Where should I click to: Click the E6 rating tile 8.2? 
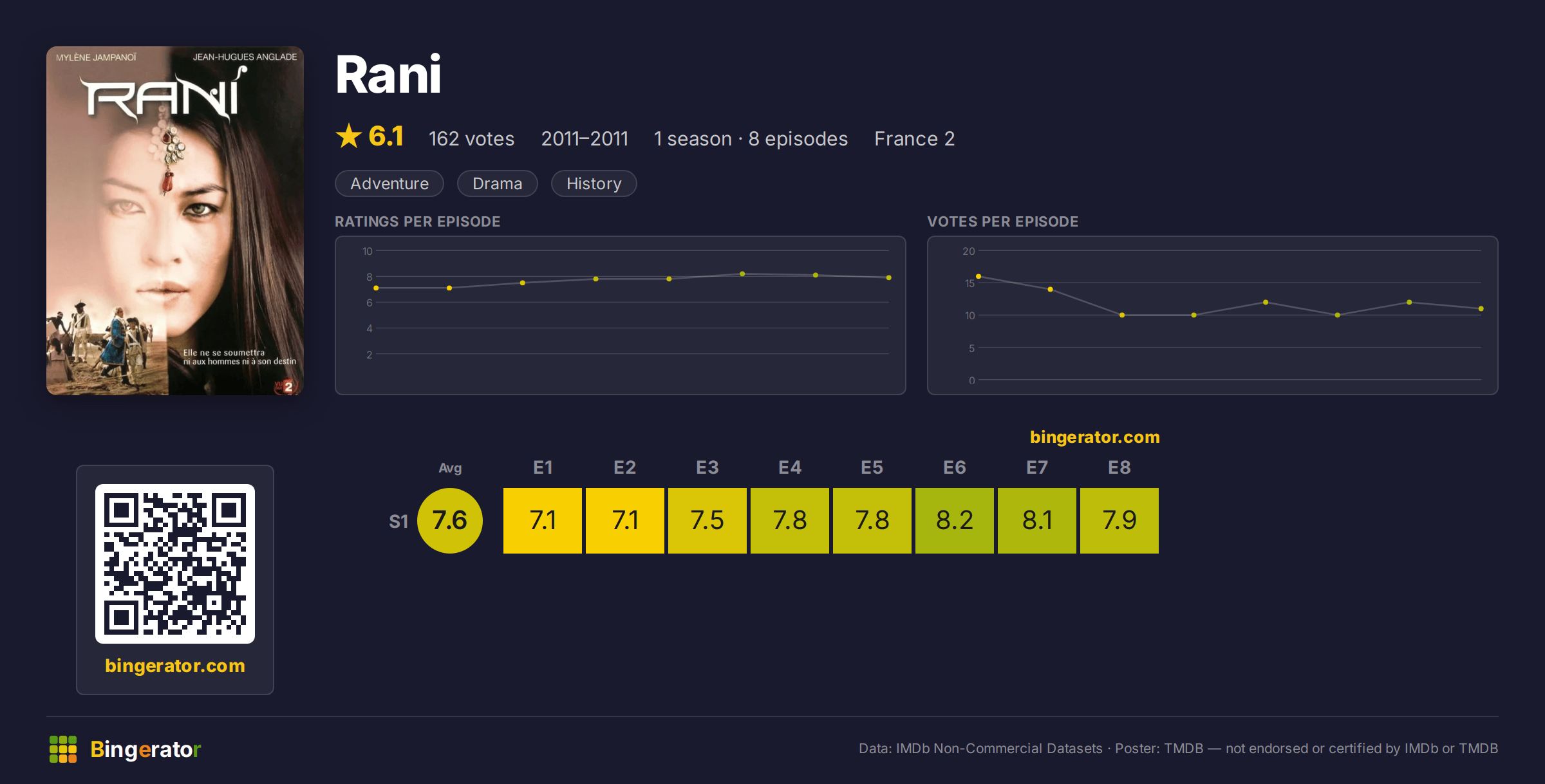[955, 521]
